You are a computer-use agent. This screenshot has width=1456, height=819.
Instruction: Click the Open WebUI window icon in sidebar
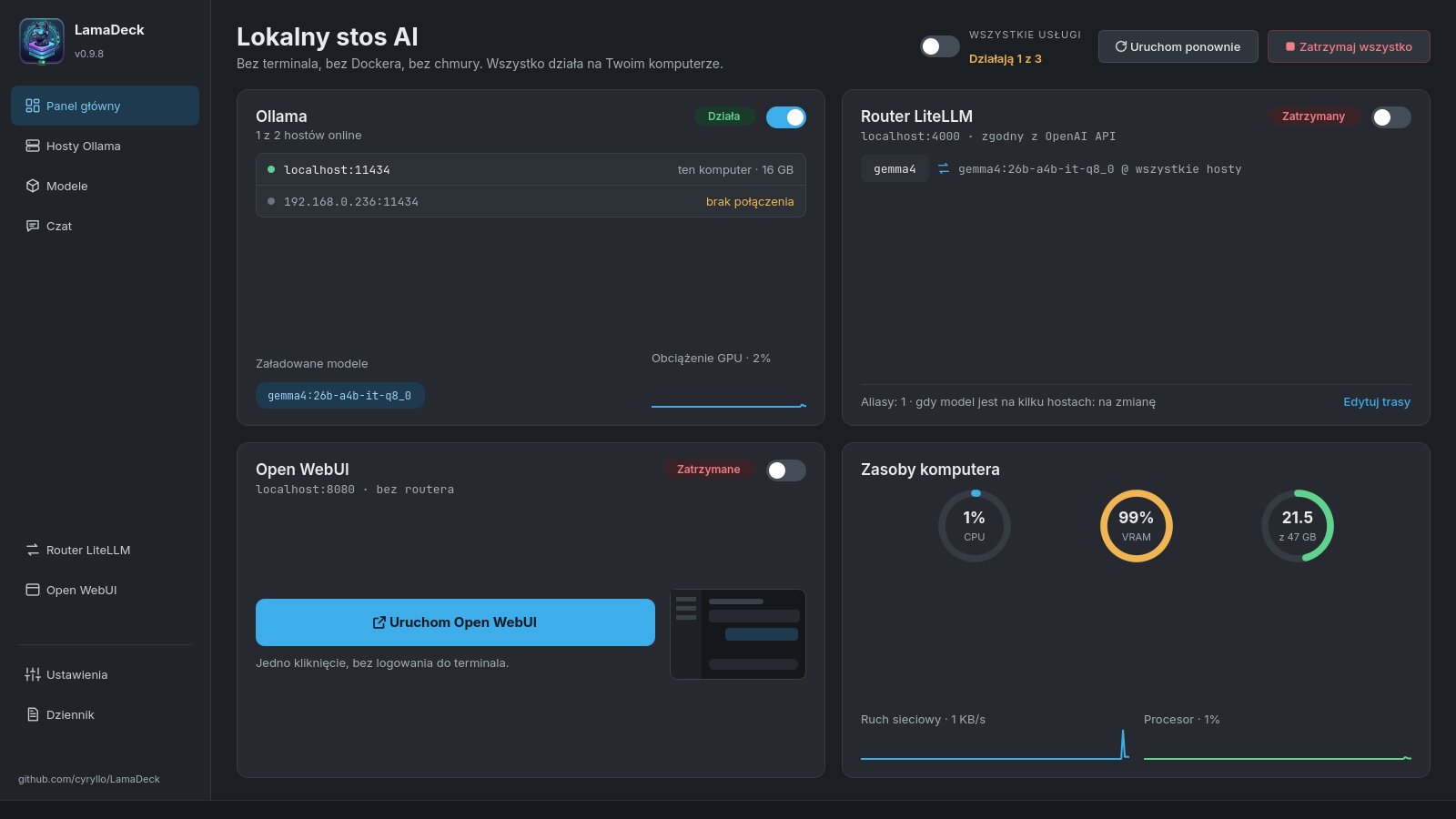[33, 590]
